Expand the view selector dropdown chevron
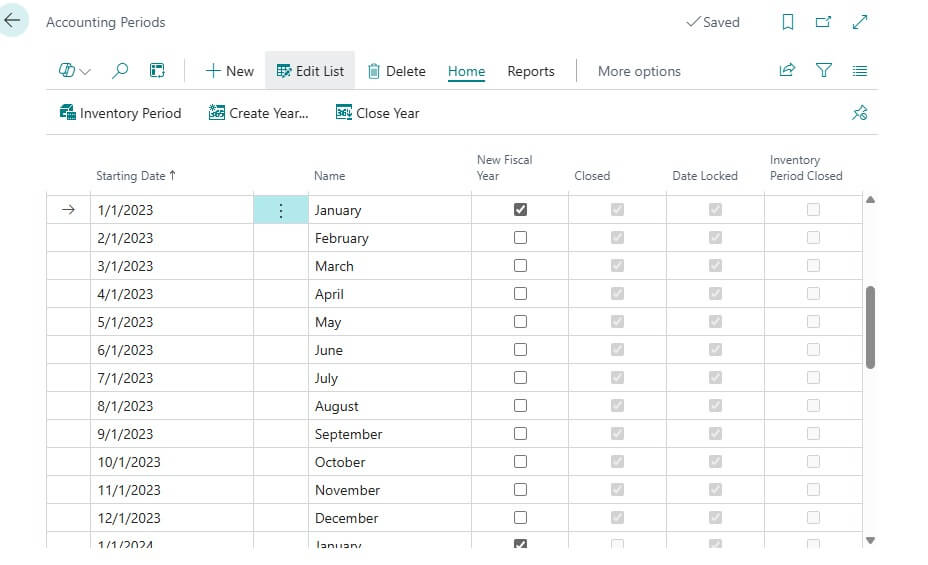The height and width of the screenshot is (565, 928). [85, 72]
